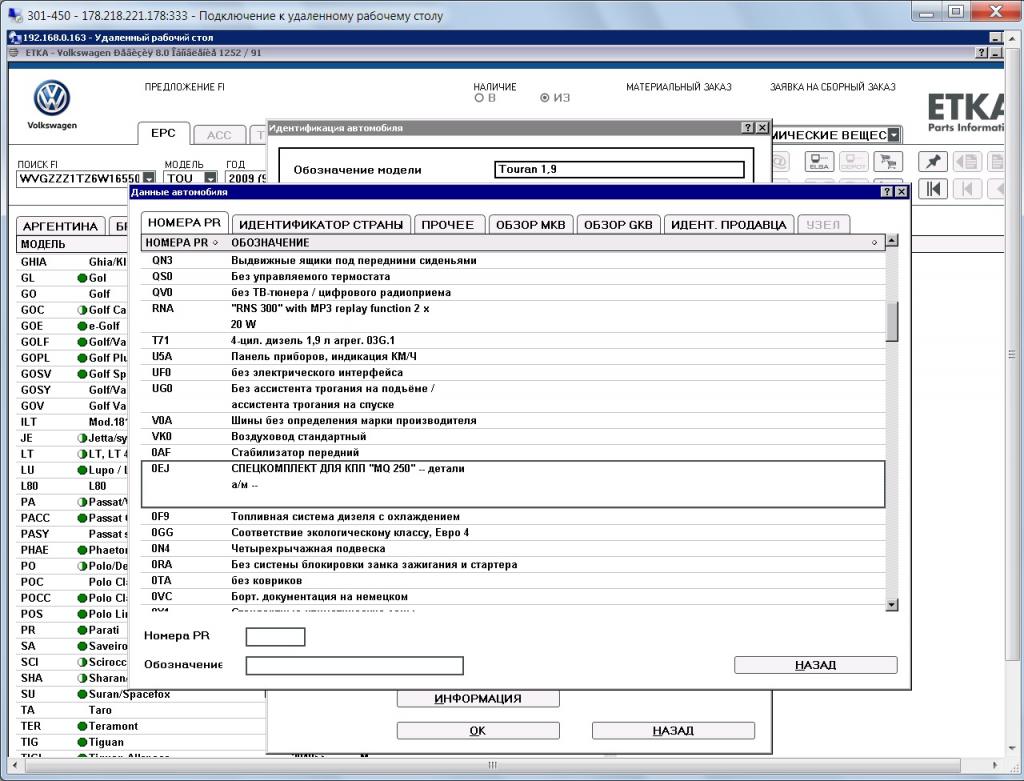Select model code 'LU' Lupo row
This screenshot has height=781, width=1024.
(x=73, y=470)
